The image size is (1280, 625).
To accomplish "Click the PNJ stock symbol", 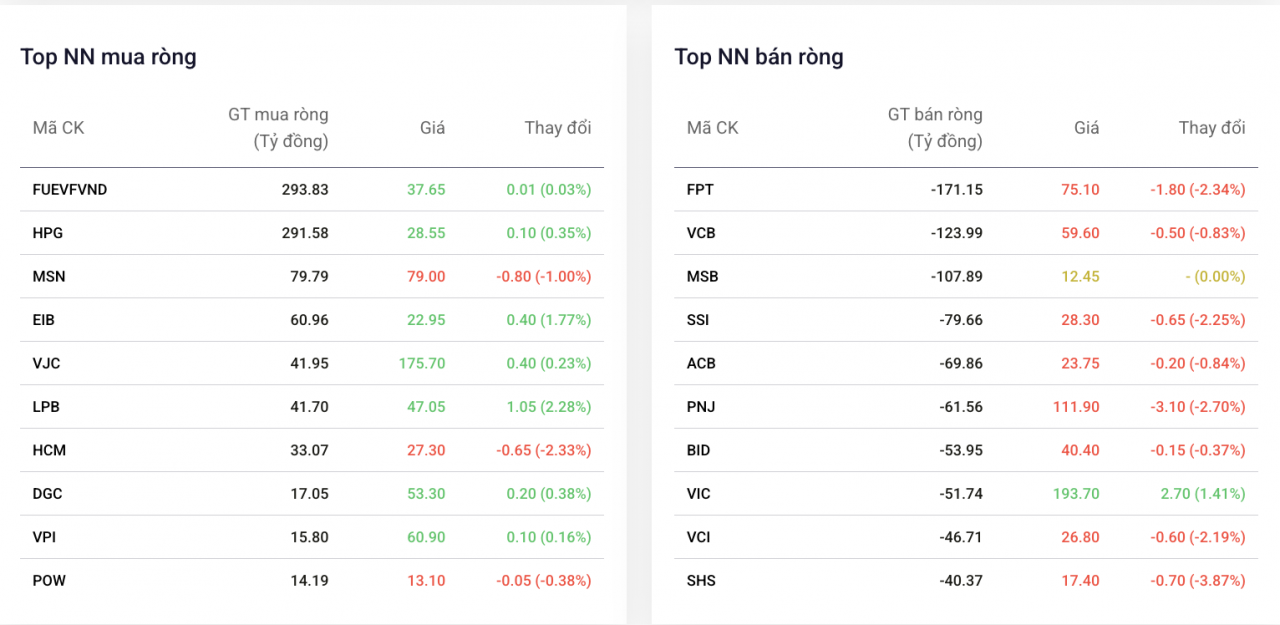I will pos(701,407).
